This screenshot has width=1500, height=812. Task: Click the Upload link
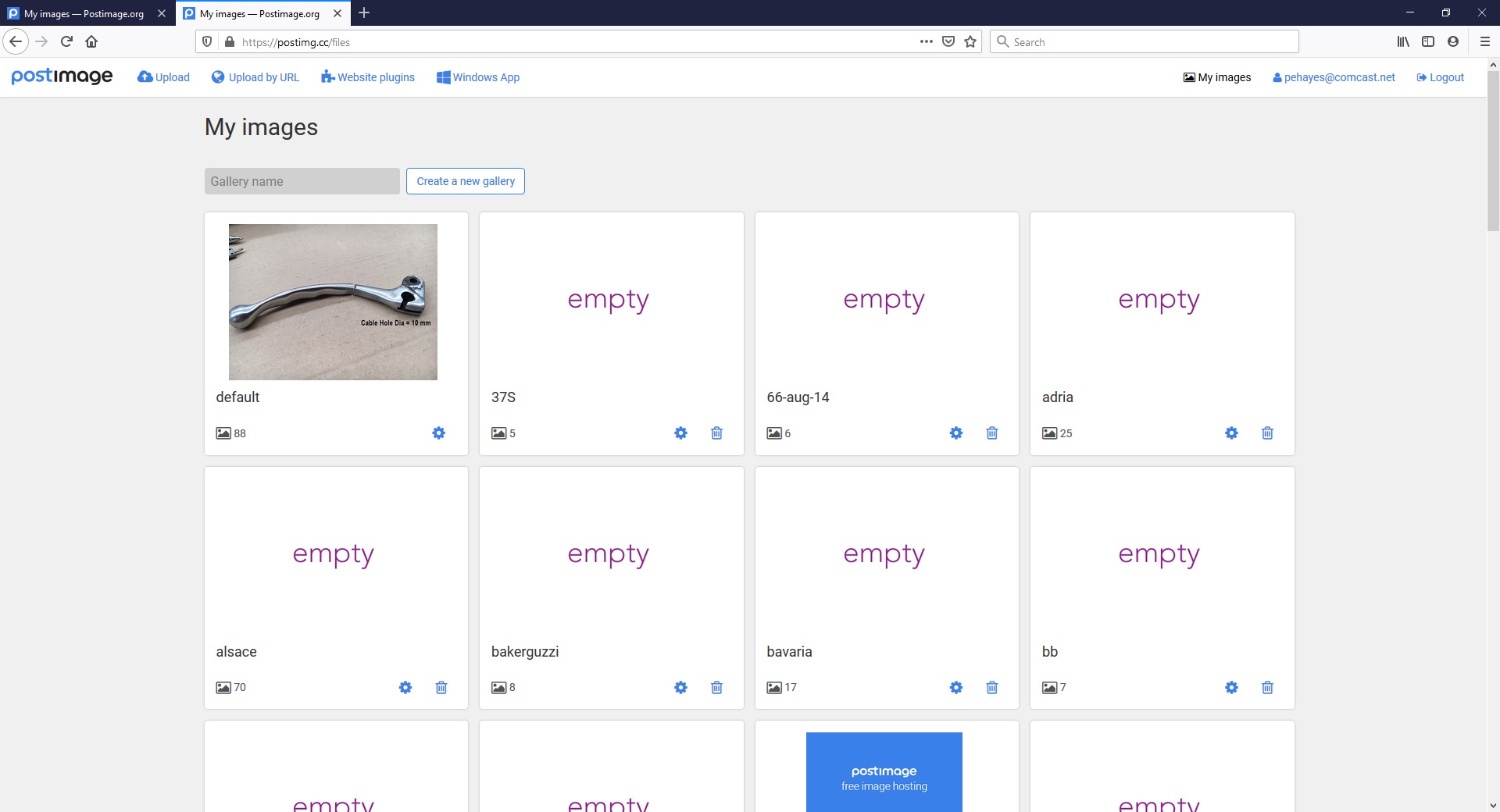click(x=163, y=77)
